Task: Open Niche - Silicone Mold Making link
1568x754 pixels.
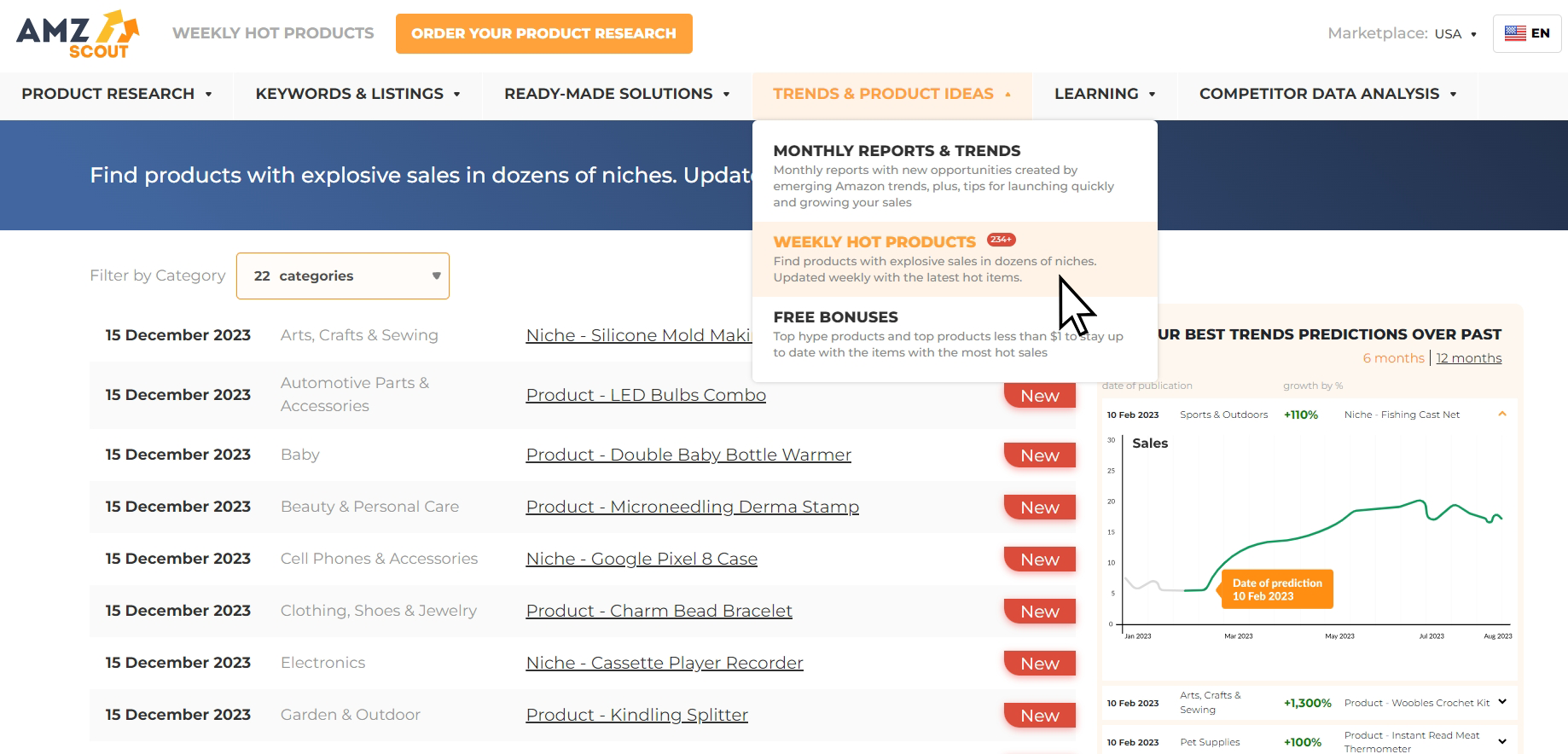Action: point(638,335)
